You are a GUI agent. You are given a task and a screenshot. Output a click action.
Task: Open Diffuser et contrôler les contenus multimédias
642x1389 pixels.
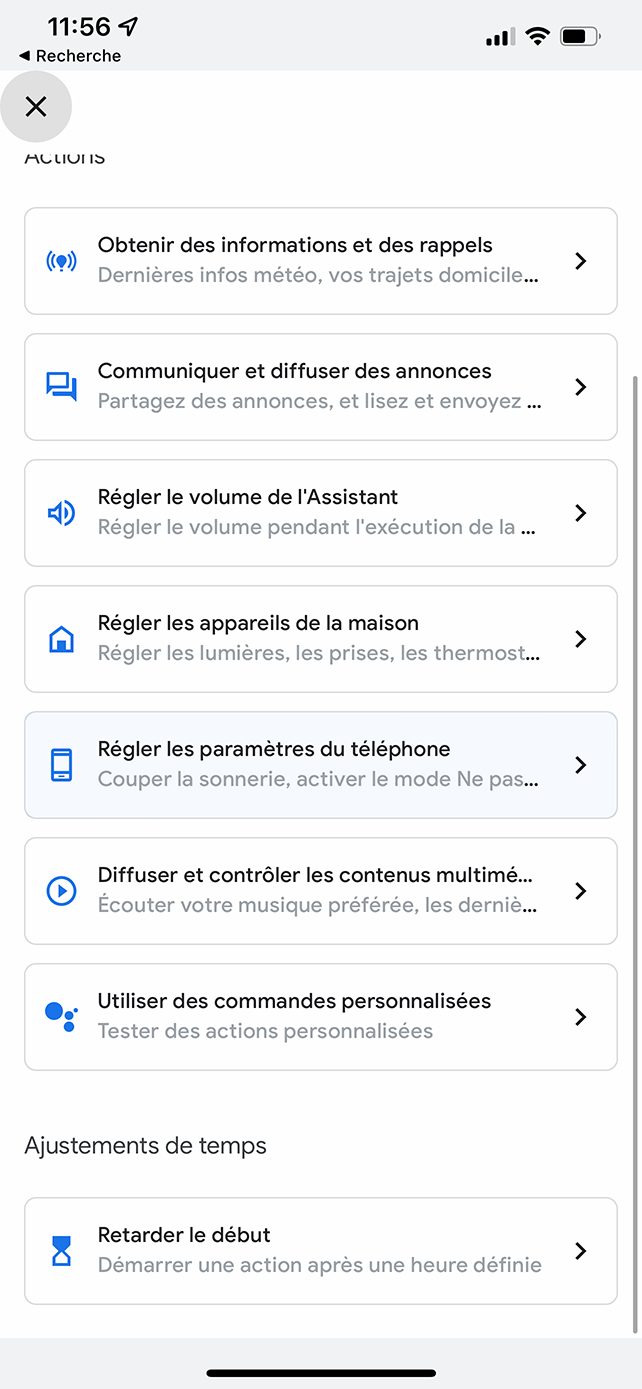point(321,891)
